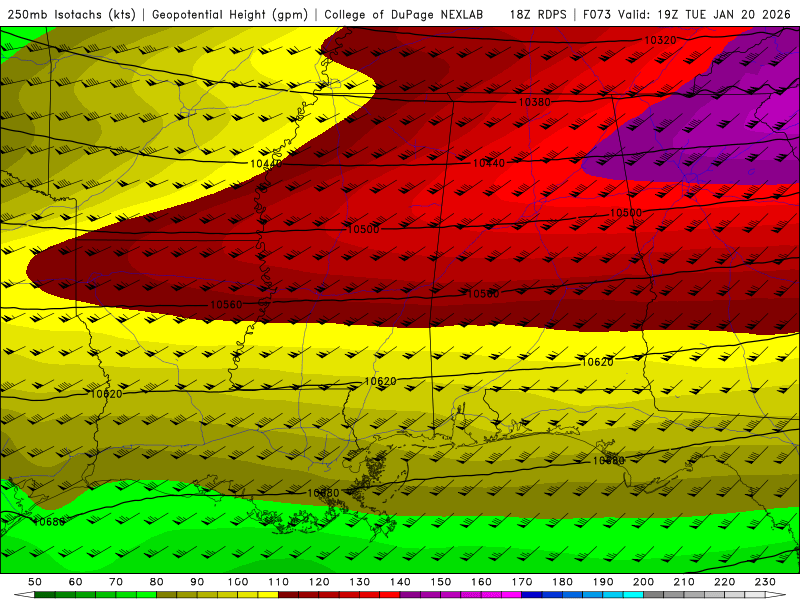This screenshot has width=800, height=600.
Task: Click the 10320 height contour label
Action: [660, 40]
